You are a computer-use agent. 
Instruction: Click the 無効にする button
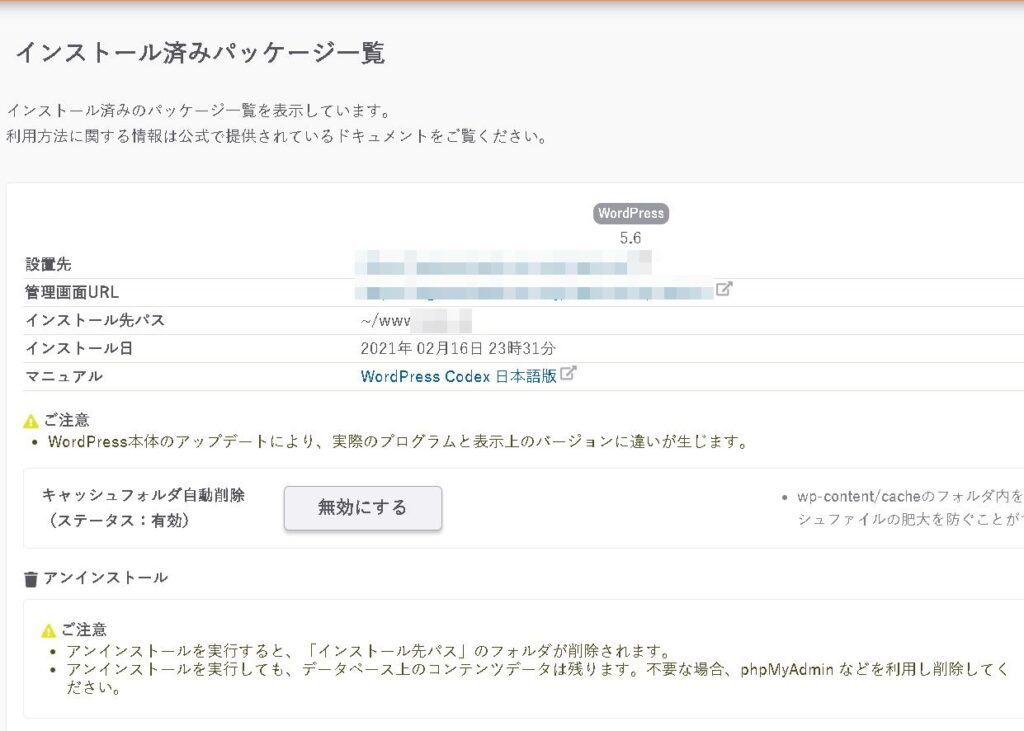pyautogui.click(x=362, y=508)
